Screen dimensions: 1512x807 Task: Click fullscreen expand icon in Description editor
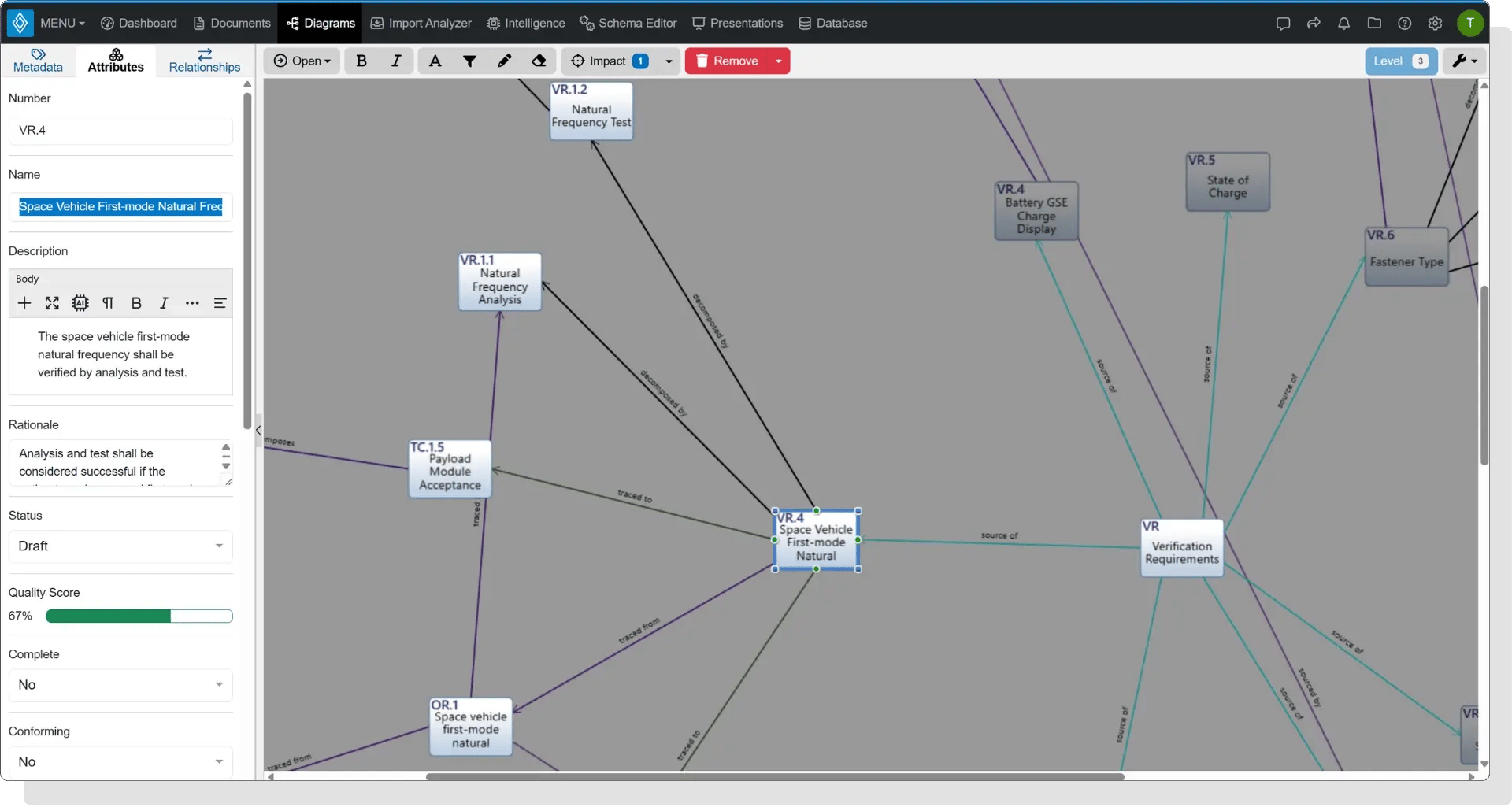(x=52, y=303)
